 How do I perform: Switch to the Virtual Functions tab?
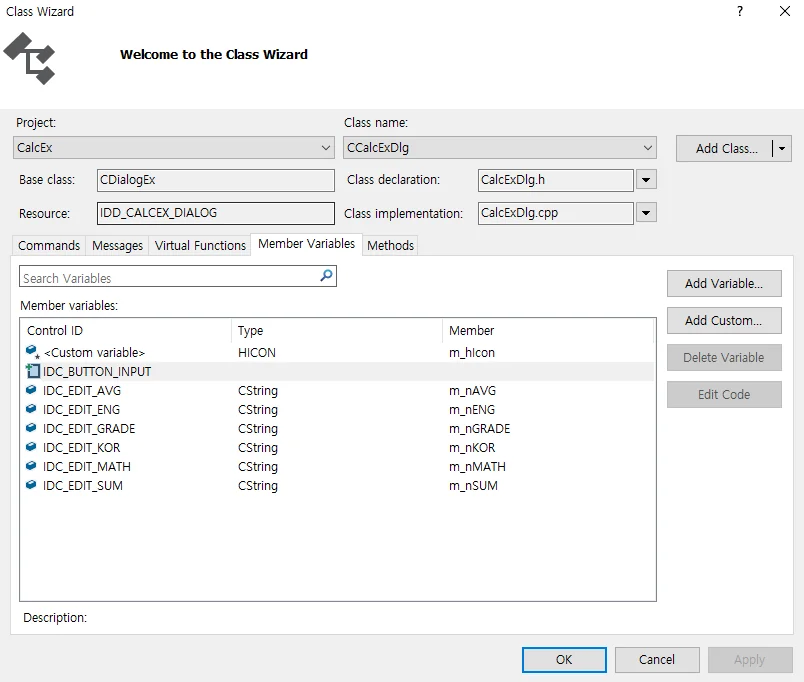click(x=200, y=246)
